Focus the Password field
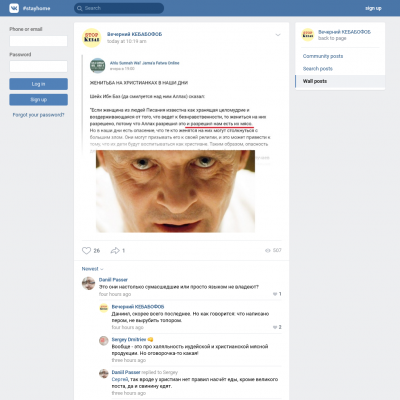The height and width of the screenshot is (400, 400). 38,66
